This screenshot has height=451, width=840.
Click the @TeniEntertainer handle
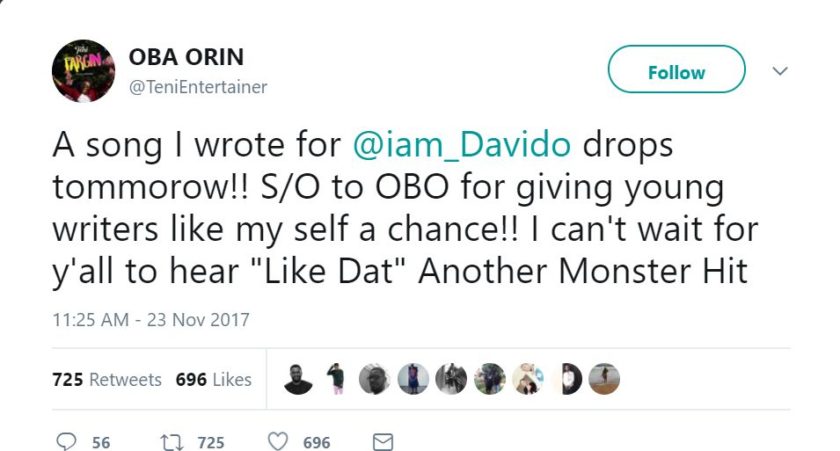(198, 87)
